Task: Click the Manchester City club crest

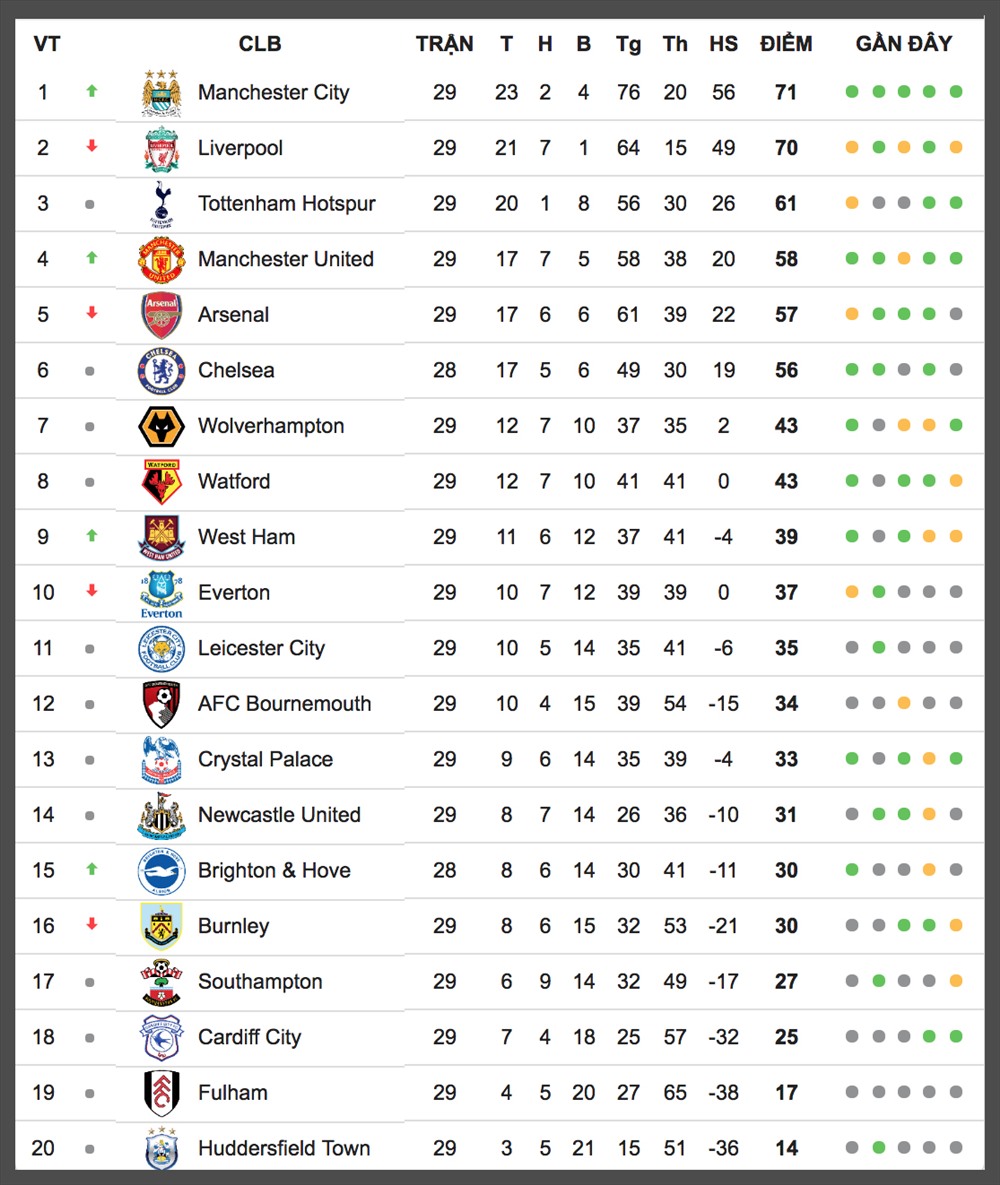Action: pos(162,93)
